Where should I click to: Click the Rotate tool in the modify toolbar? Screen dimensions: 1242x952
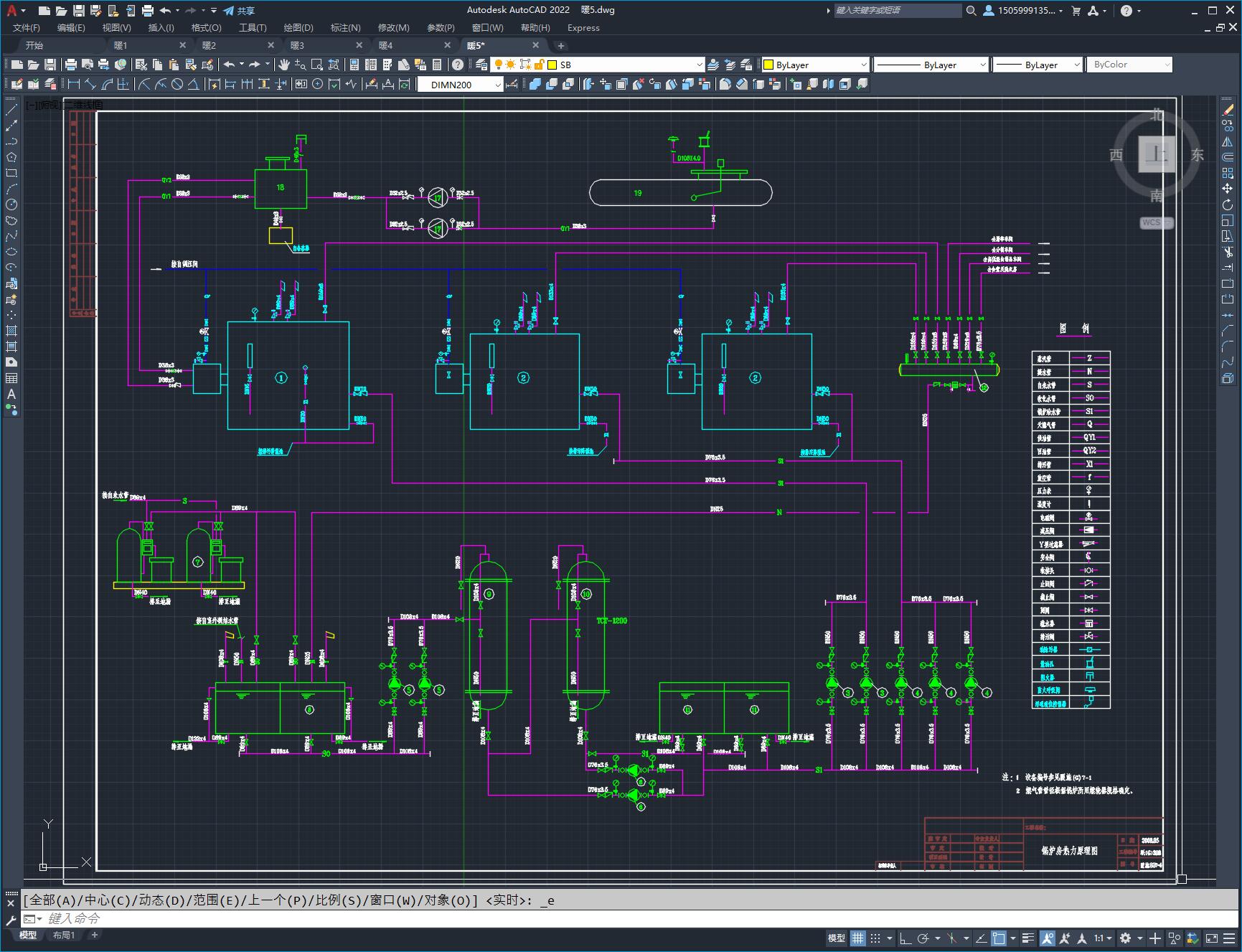[x=1228, y=204]
